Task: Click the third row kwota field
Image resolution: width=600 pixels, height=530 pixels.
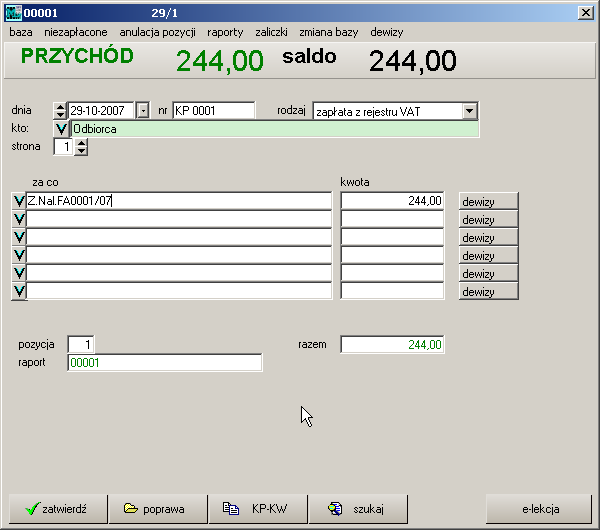Action: (392, 237)
